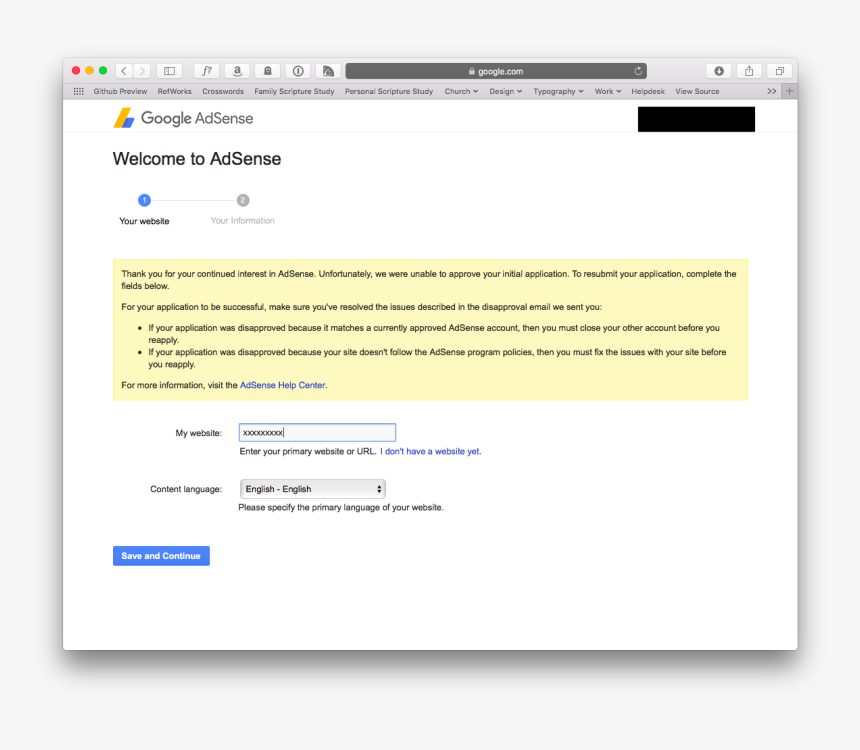Click the Safari back arrow button
The width and height of the screenshot is (860, 750).
[x=124, y=71]
